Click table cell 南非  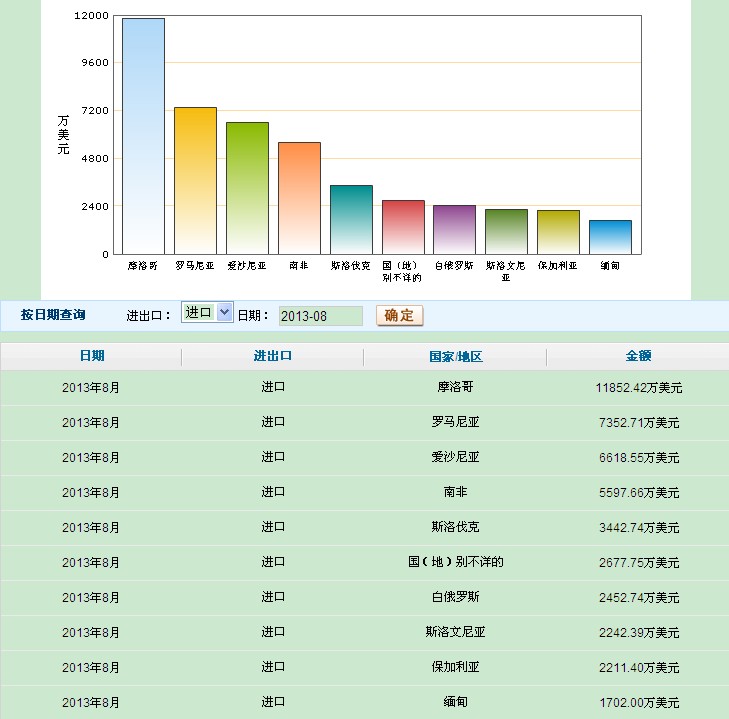[x=455, y=492]
